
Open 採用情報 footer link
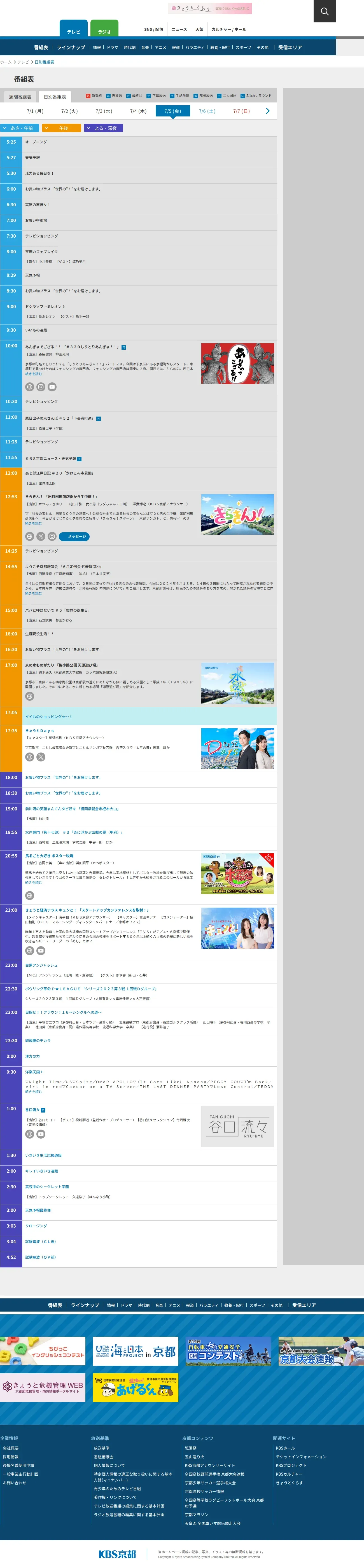[x=10, y=1457]
